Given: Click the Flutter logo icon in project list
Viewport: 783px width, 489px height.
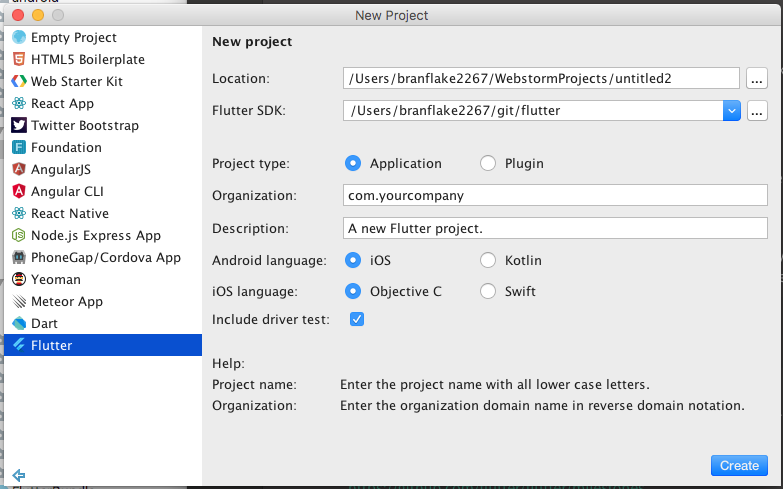Looking at the screenshot, I should [19, 345].
